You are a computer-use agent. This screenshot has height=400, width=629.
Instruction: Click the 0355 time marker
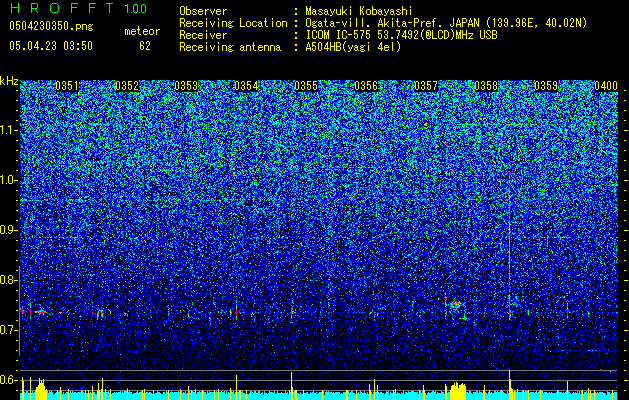point(306,86)
